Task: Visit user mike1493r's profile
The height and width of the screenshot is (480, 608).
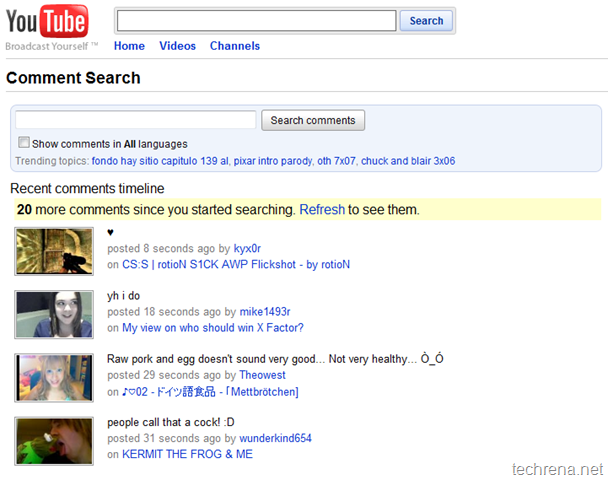Action: [265, 312]
